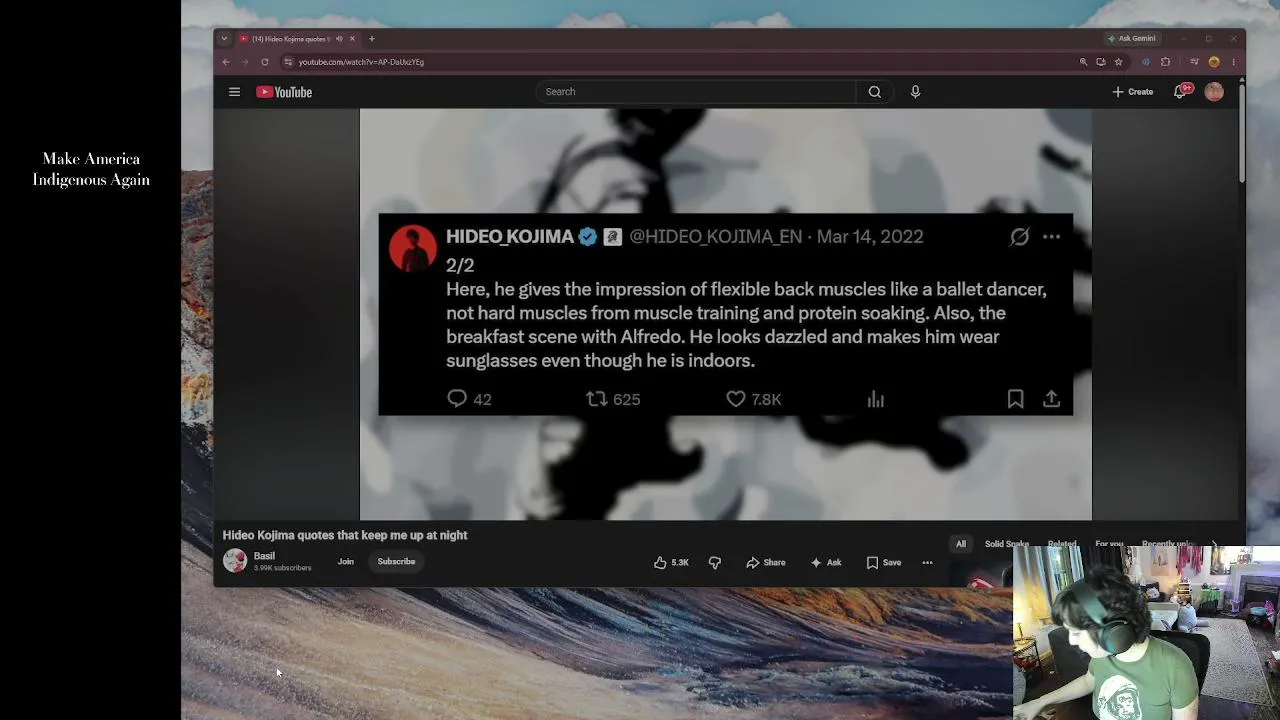Image resolution: width=1280 pixels, height=720 pixels.
Task: Open the YouTube account avatar menu
Action: tap(1214, 92)
